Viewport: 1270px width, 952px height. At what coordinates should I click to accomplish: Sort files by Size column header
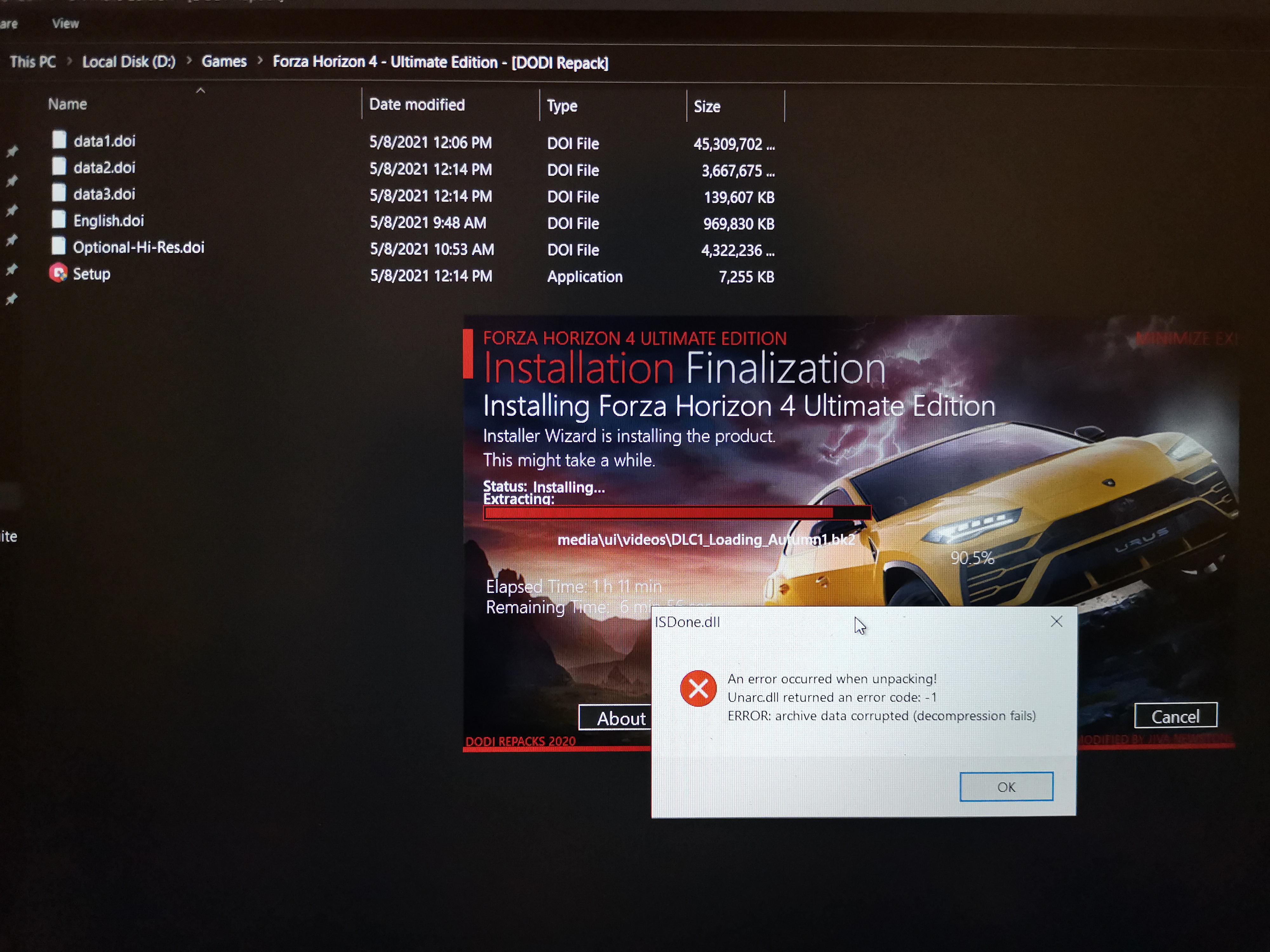click(x=707, y=106)
